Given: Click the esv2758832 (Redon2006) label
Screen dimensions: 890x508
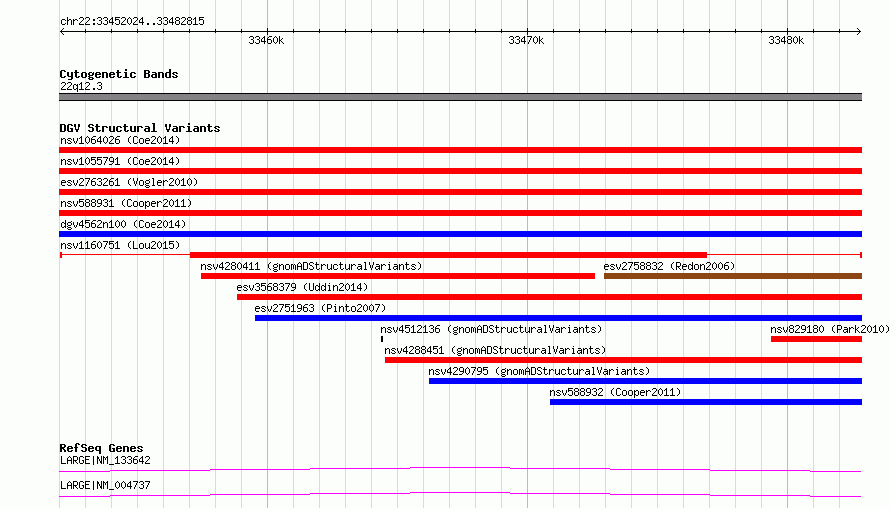Looking at the screenshot, I should tap(669, 266).
